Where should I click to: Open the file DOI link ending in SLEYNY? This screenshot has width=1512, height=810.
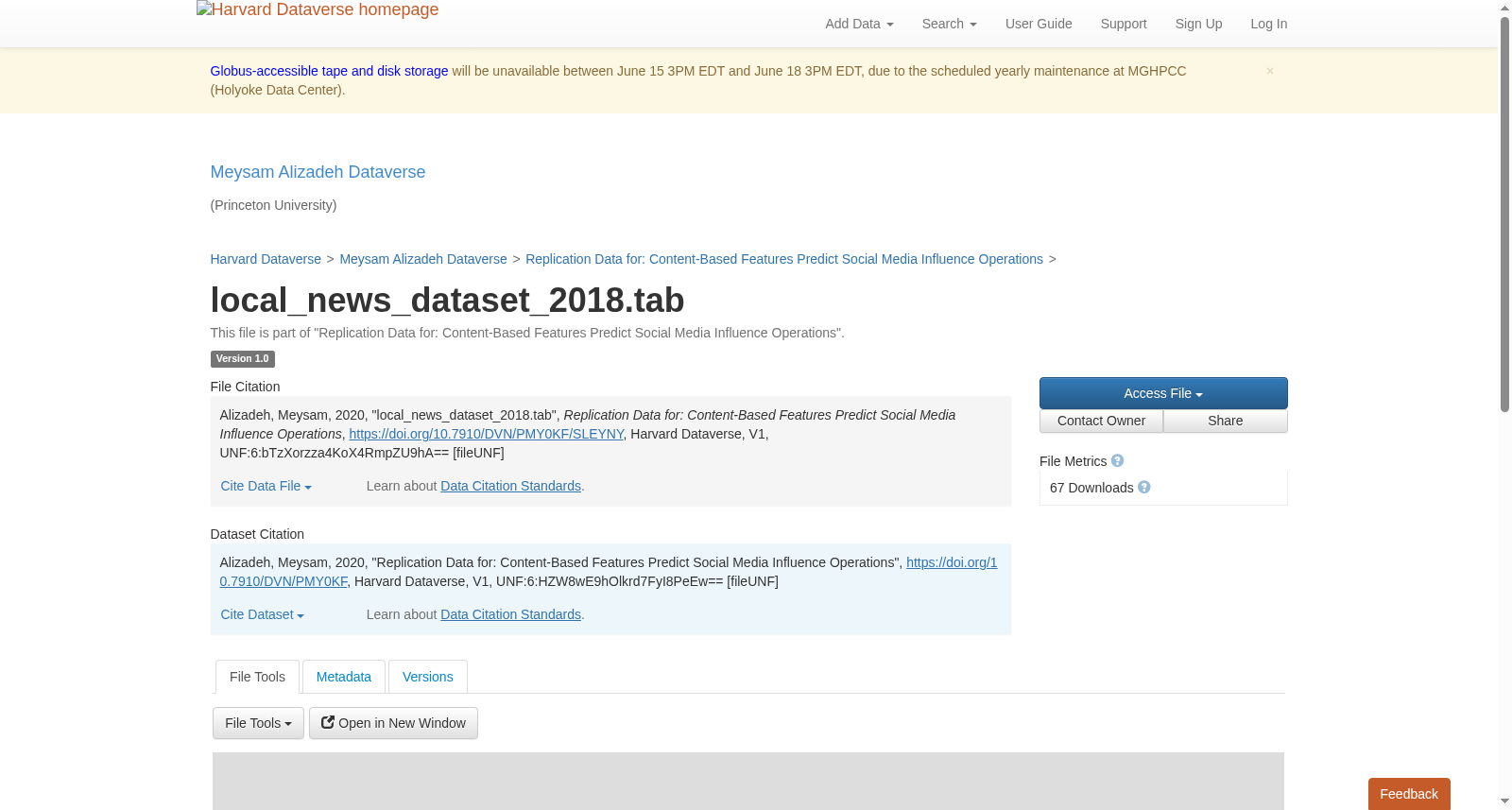tap(487, 434)
